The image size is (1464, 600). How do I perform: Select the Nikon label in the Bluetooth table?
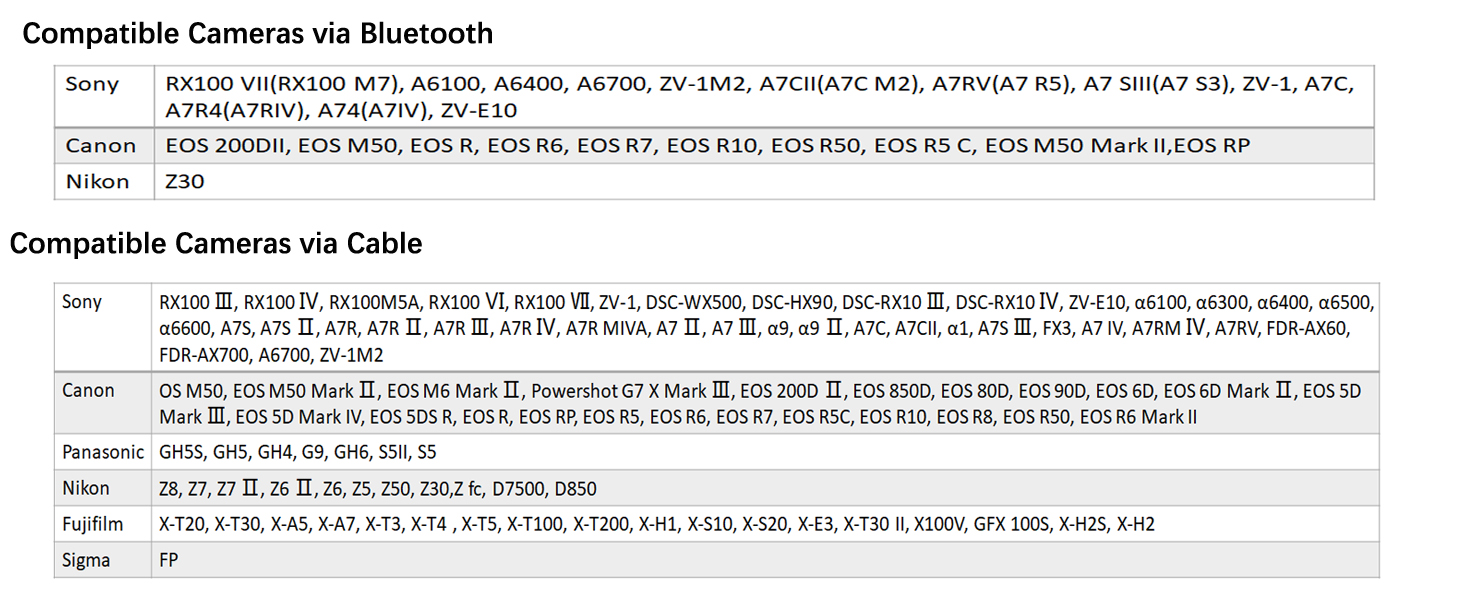[97, 182]
